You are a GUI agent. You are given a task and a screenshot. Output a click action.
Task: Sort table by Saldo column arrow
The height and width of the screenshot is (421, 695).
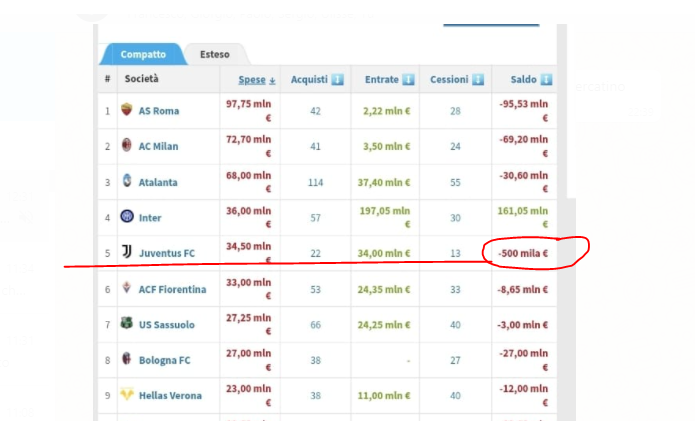pyautogui.click(x=546, y=79)
